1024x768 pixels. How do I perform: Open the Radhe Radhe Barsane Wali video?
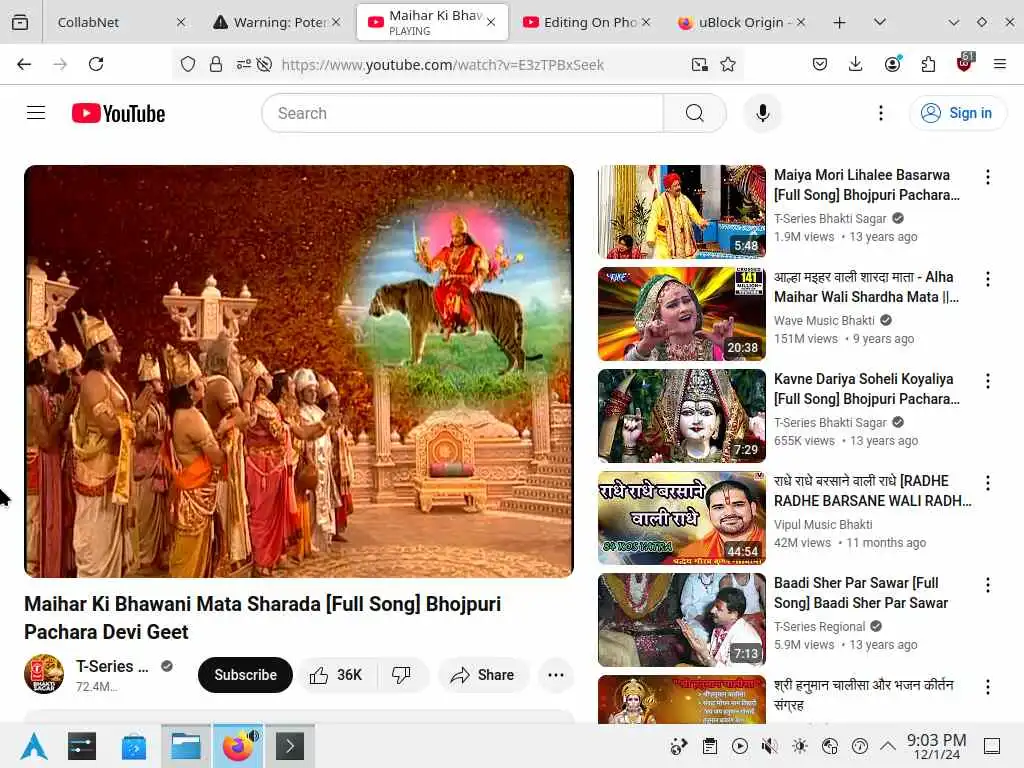click(x=682, y=517)
